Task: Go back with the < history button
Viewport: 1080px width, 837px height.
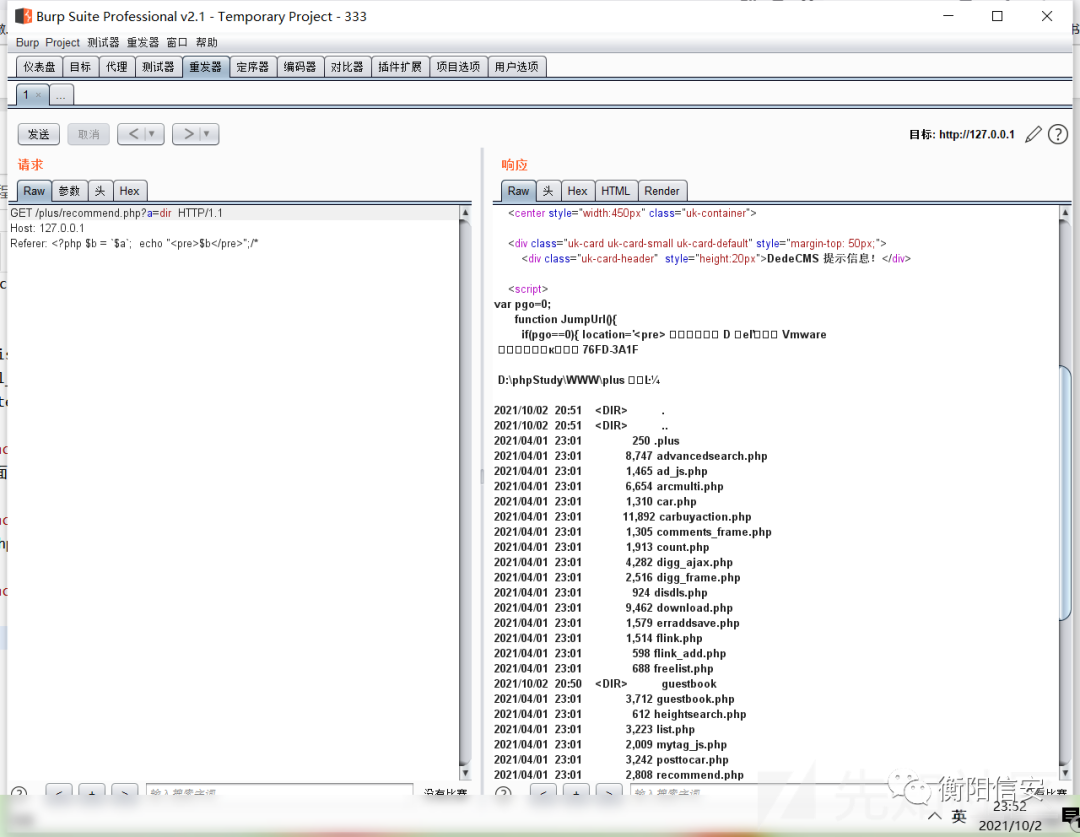Action: click(x=133, y=134)
